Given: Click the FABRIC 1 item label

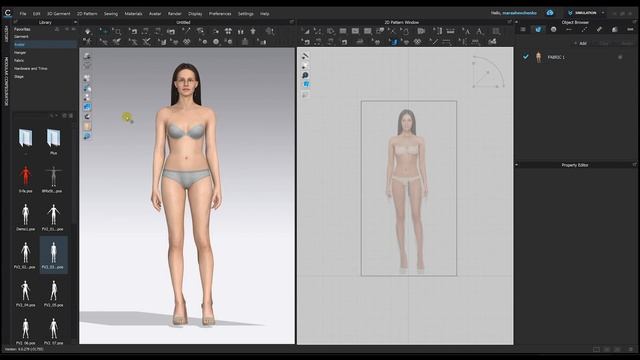Looking at the screenshot, I should (556, 58).
